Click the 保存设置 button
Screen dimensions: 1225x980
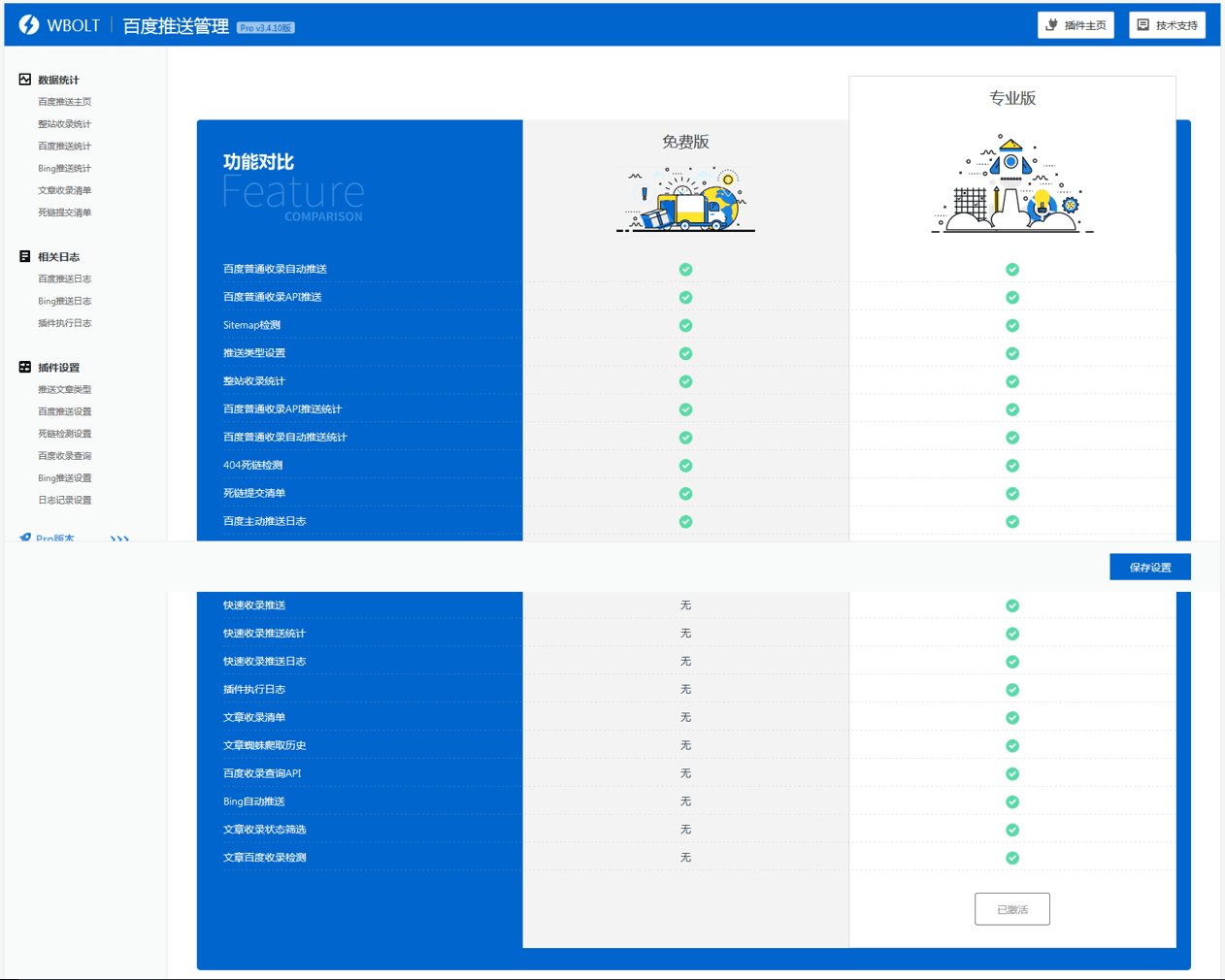tap(1149, 568)
